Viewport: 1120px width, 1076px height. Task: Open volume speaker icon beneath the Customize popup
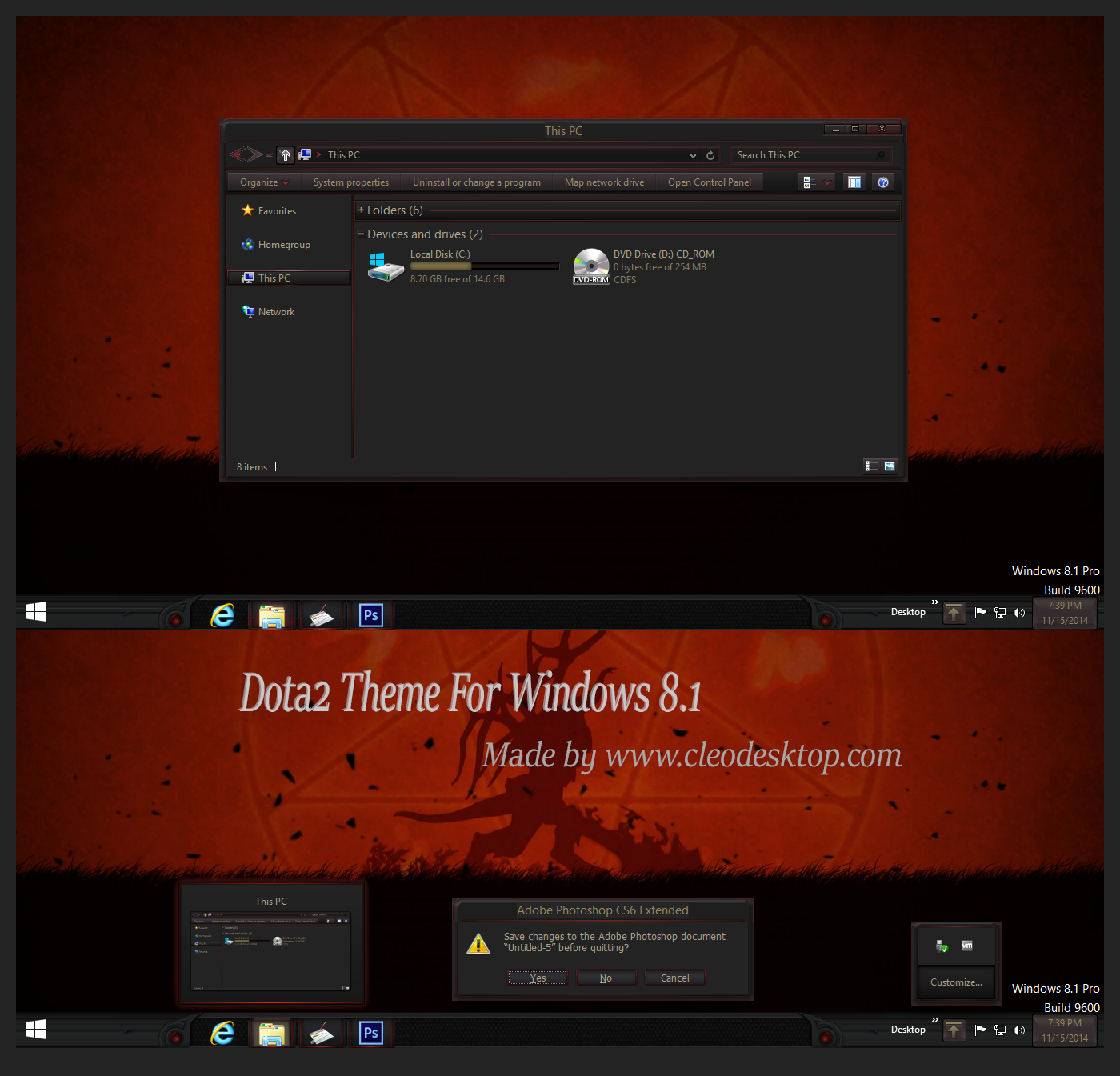pyautogui.click(x=1018, y=1030)
